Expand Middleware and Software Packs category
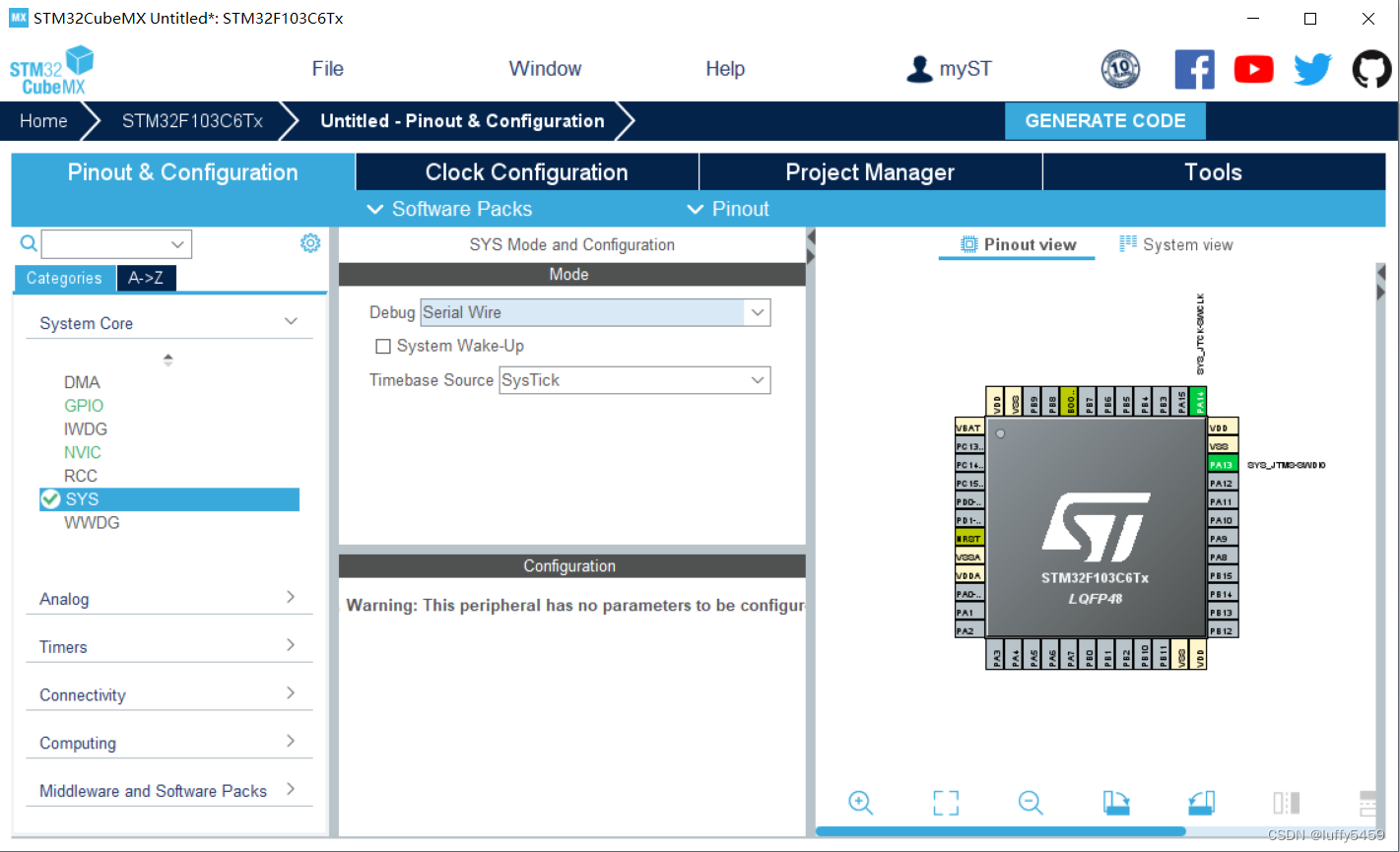 [291, 789]
